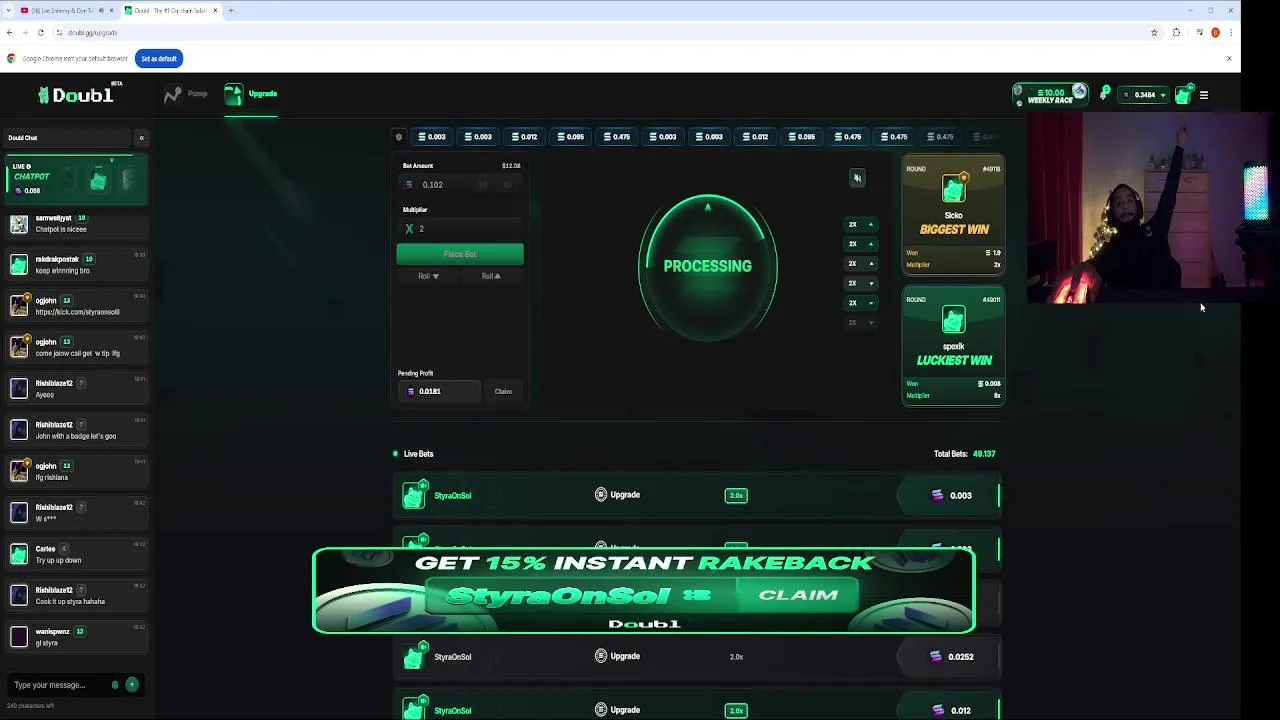
Task: Open the hamburger menu
Action: pos(1204,95)
